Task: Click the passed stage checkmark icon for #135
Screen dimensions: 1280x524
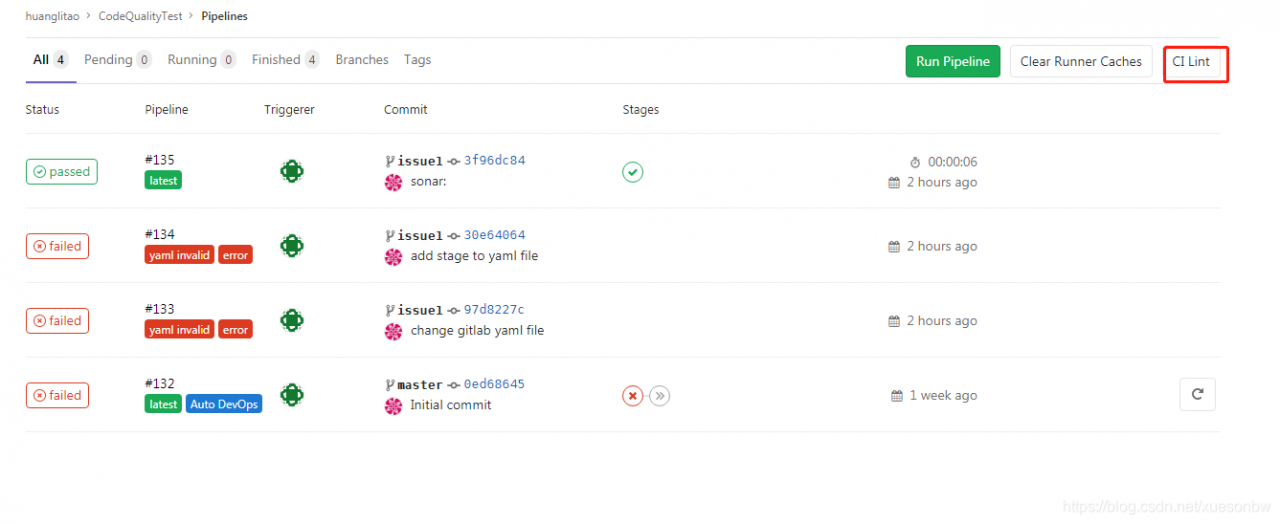Action: [632, 172]
